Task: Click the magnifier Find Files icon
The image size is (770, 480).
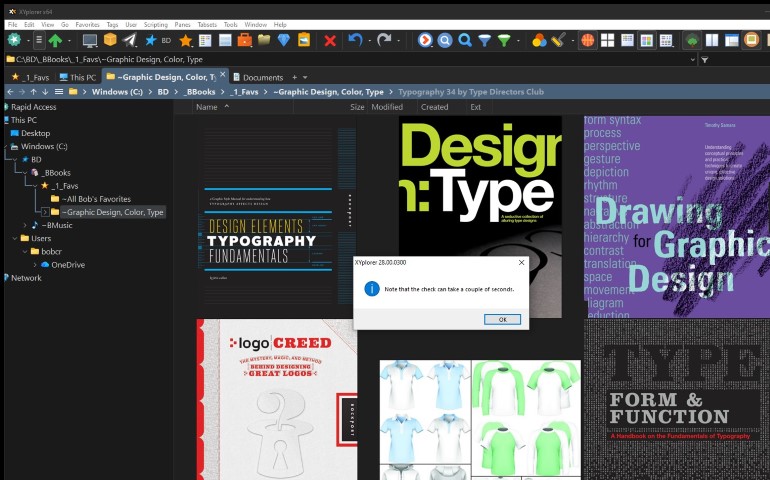Action: coord(465,41)
